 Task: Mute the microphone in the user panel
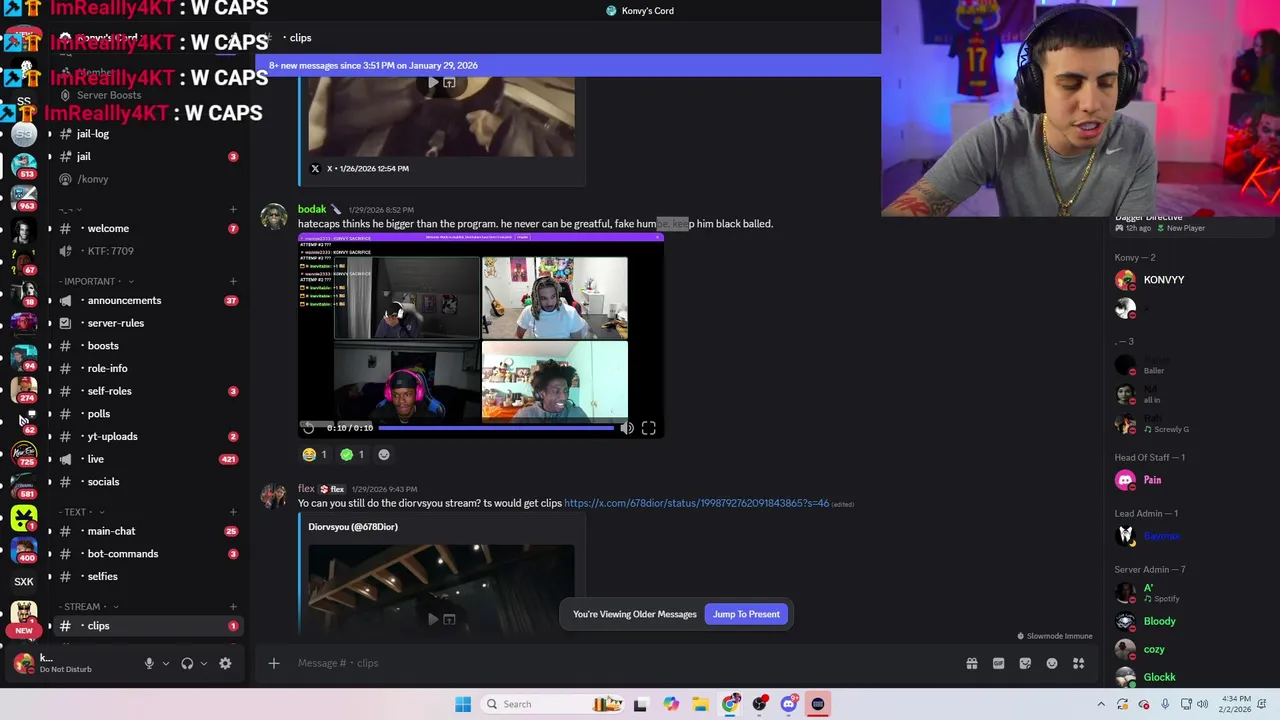tap(149, 663)
